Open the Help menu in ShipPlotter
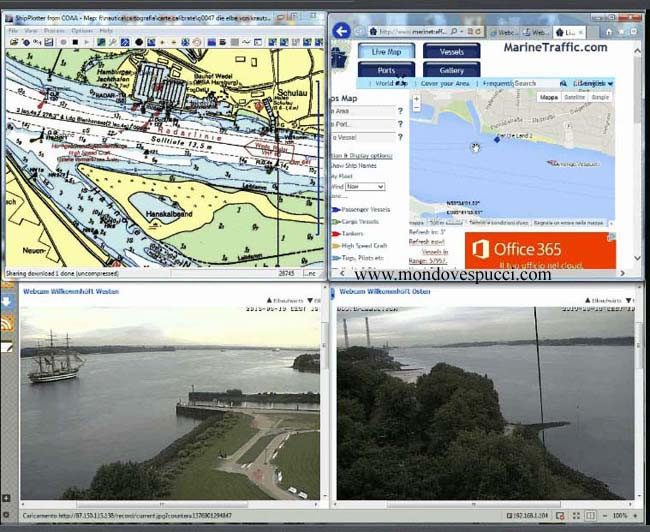The width and height of the screenshot is (650, 532). pyautogui.click(x=106, y=31)
